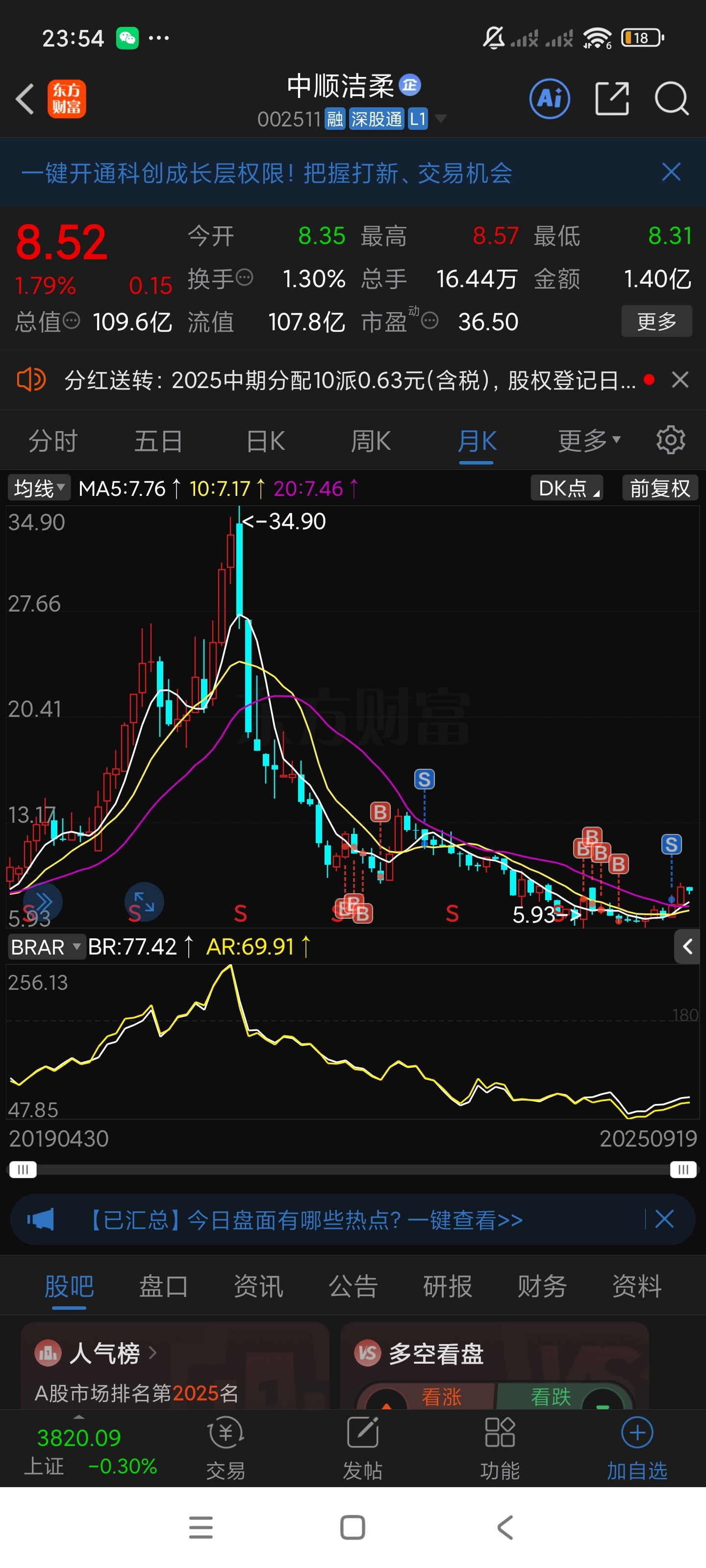The height and width of the screenshot is (1568, 706).
Task: Open the 分红送转 announcement text
Action: tap(350, 380)
